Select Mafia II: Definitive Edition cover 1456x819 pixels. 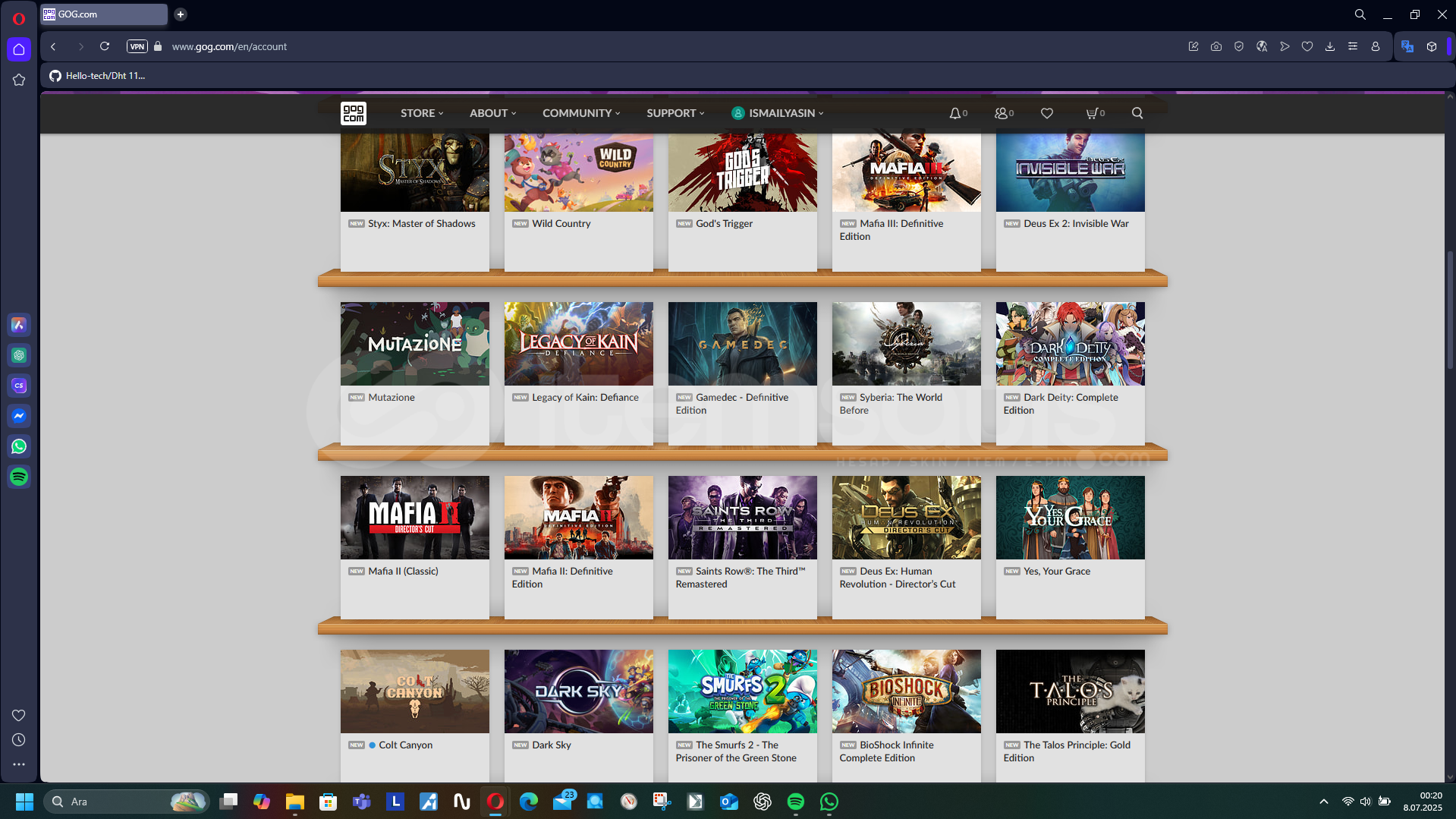(x=579, y=518)
